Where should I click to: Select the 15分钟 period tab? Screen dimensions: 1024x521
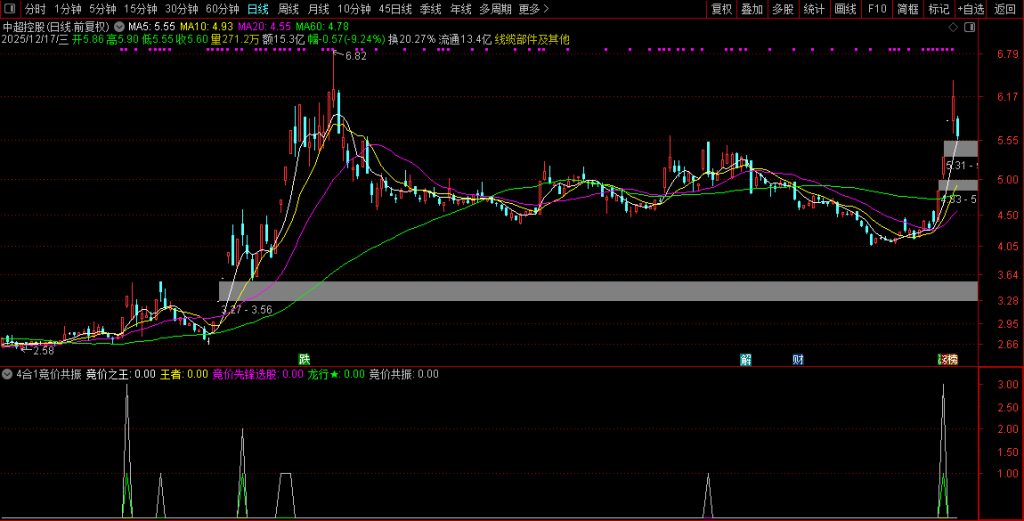tap(140, 9)
